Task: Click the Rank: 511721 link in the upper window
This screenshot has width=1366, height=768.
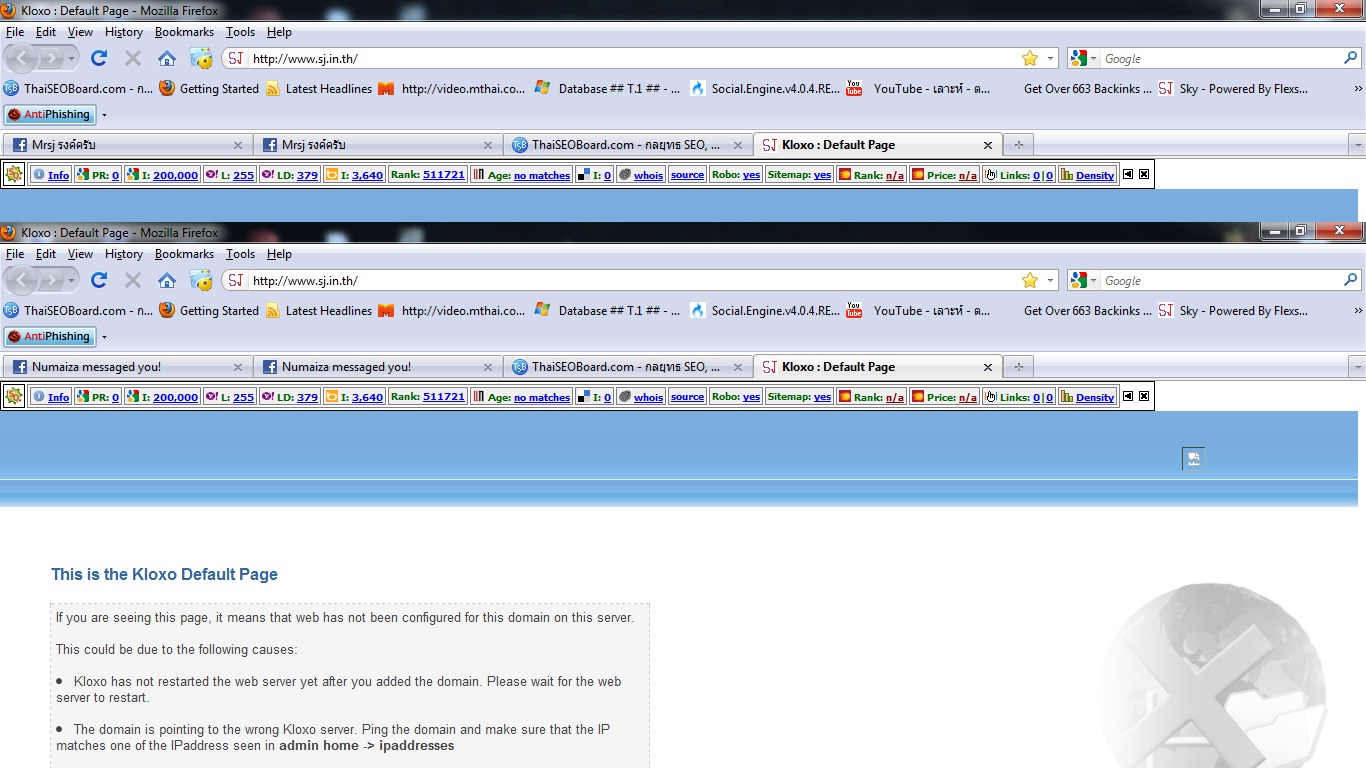Action: click(x=428, y=175)
